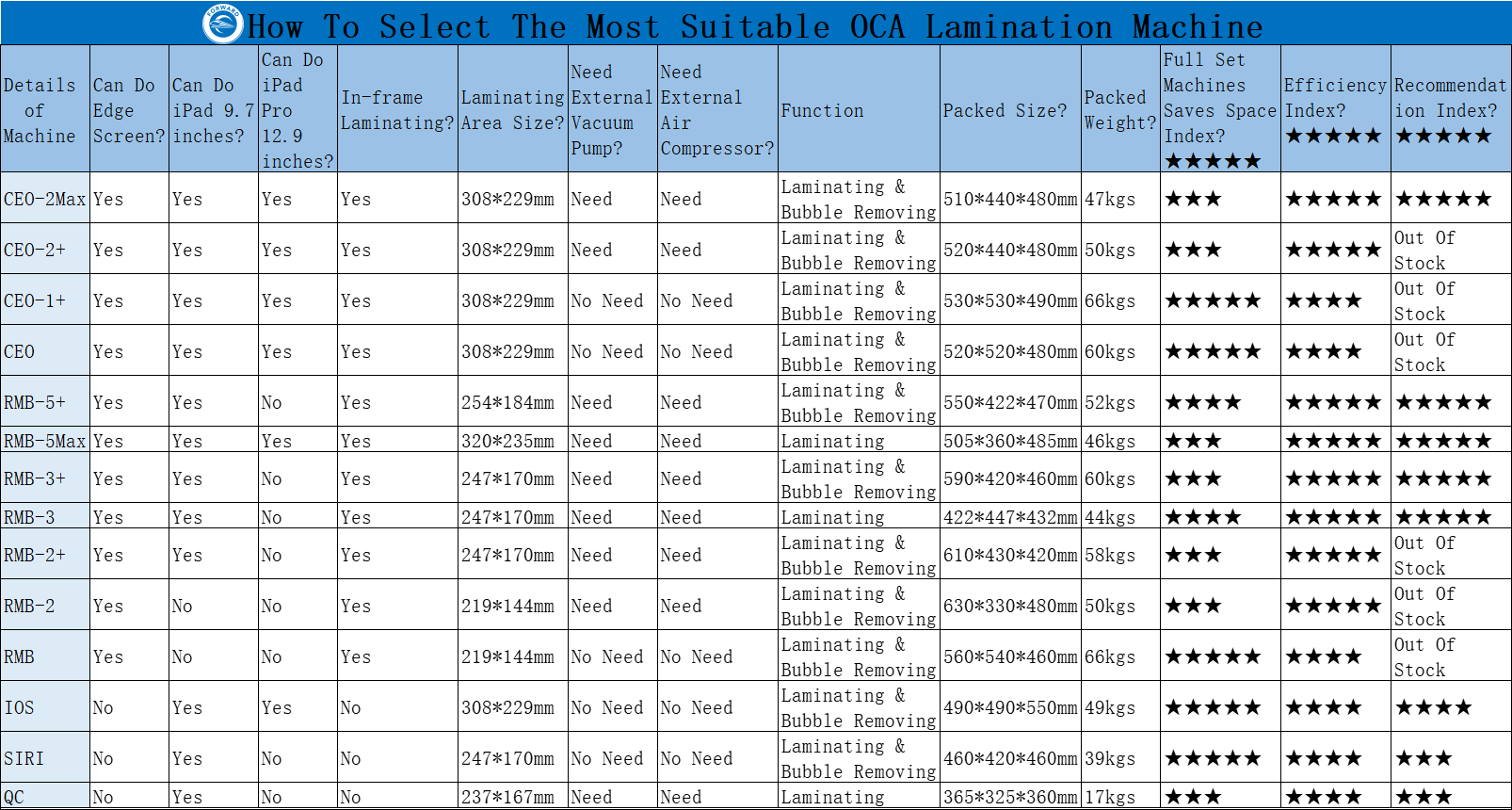Click the 'QC' machine name cell

(x=45, y=797)
